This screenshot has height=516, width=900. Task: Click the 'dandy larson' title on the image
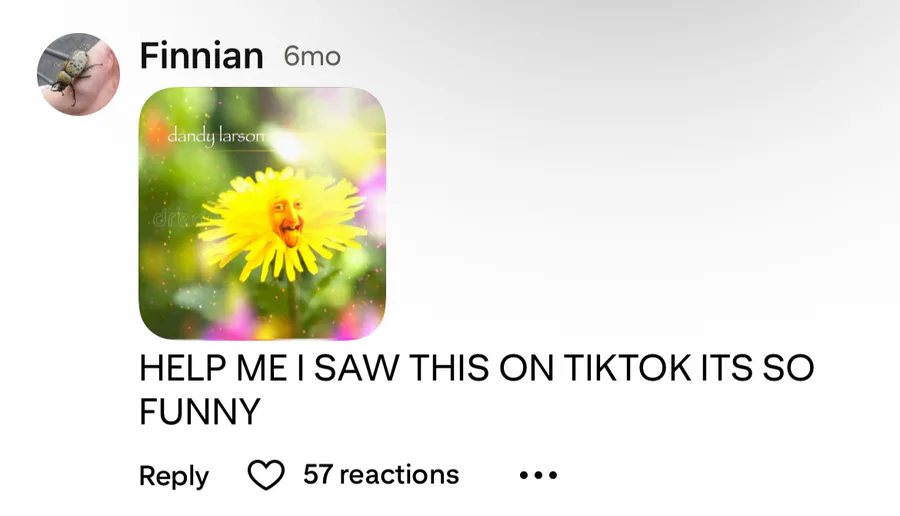[216, 136]
